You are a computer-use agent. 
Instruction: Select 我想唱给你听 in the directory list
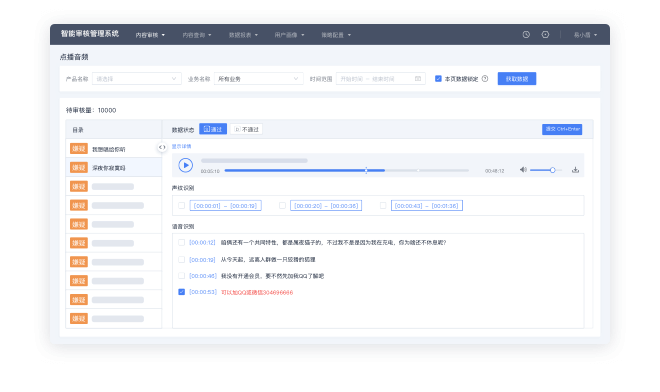coord(114,149)
